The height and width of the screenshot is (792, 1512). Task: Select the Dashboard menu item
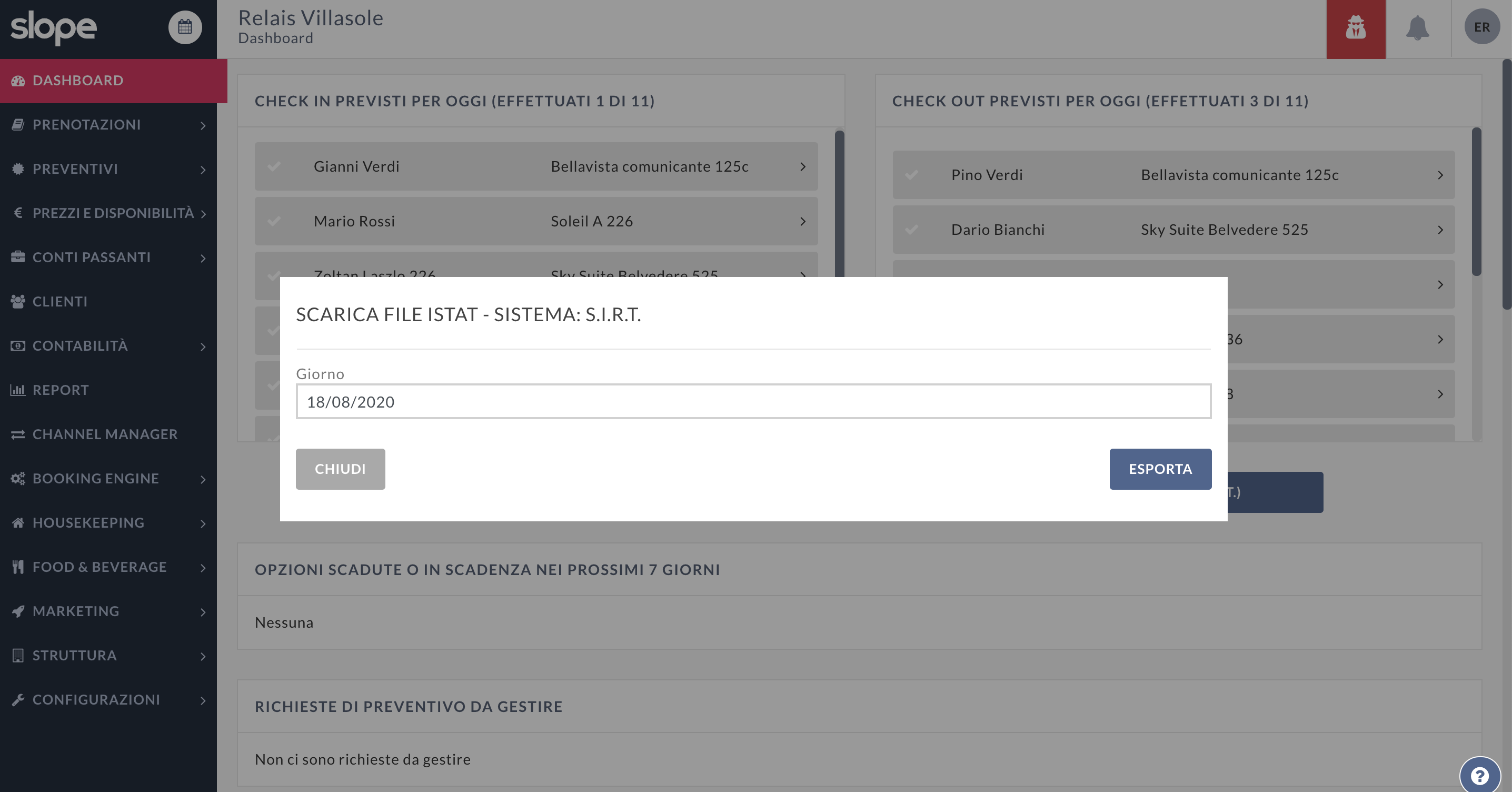coord(77,81)
